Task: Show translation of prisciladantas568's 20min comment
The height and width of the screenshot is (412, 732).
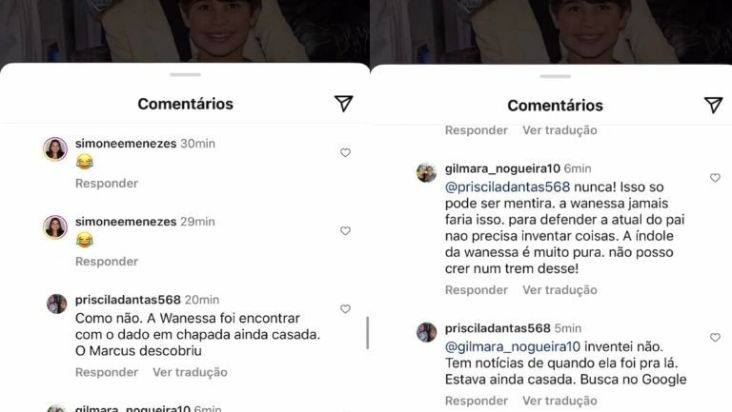Action: (x=190, y=372)
